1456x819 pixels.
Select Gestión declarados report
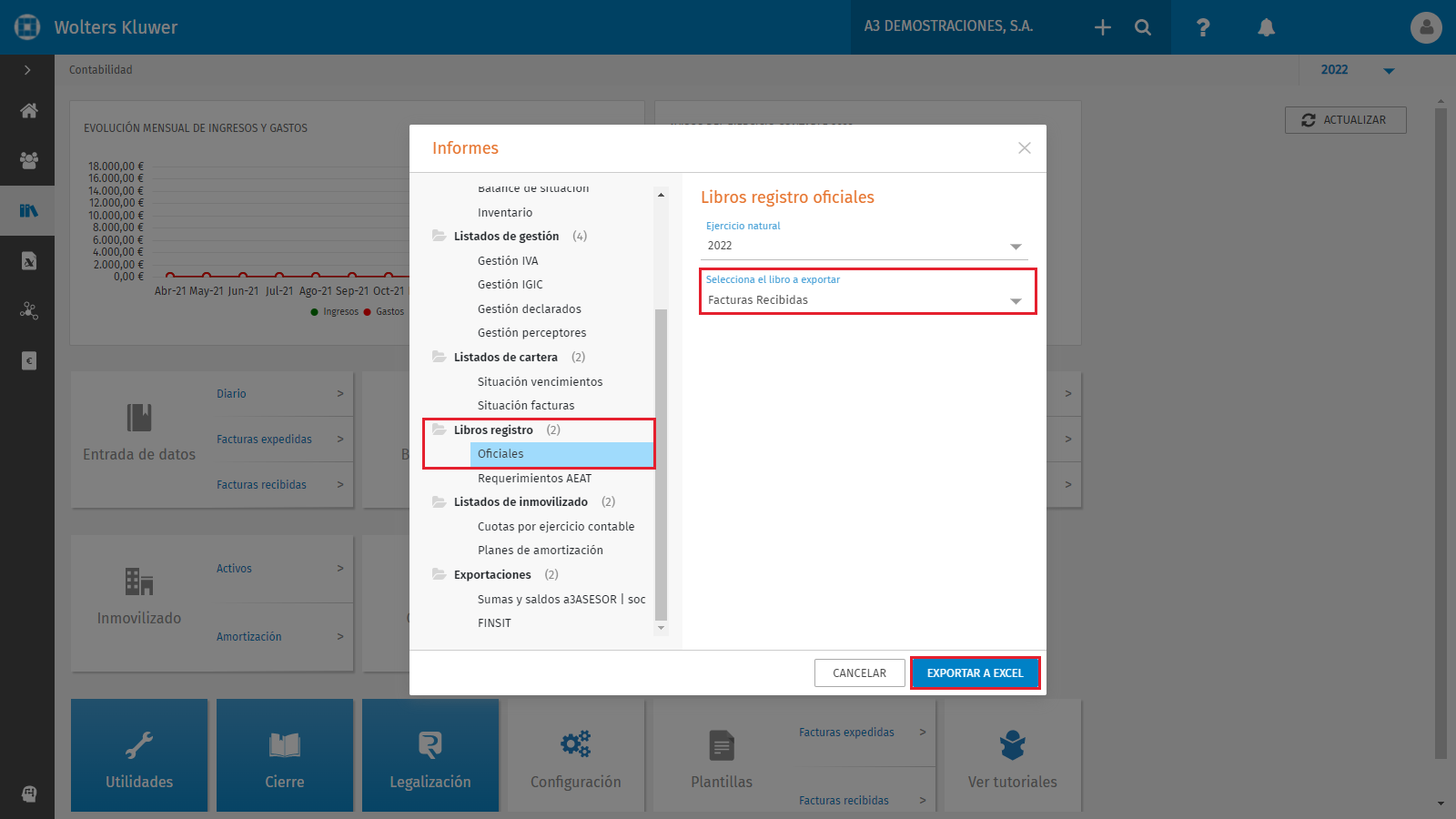(529, 308)
